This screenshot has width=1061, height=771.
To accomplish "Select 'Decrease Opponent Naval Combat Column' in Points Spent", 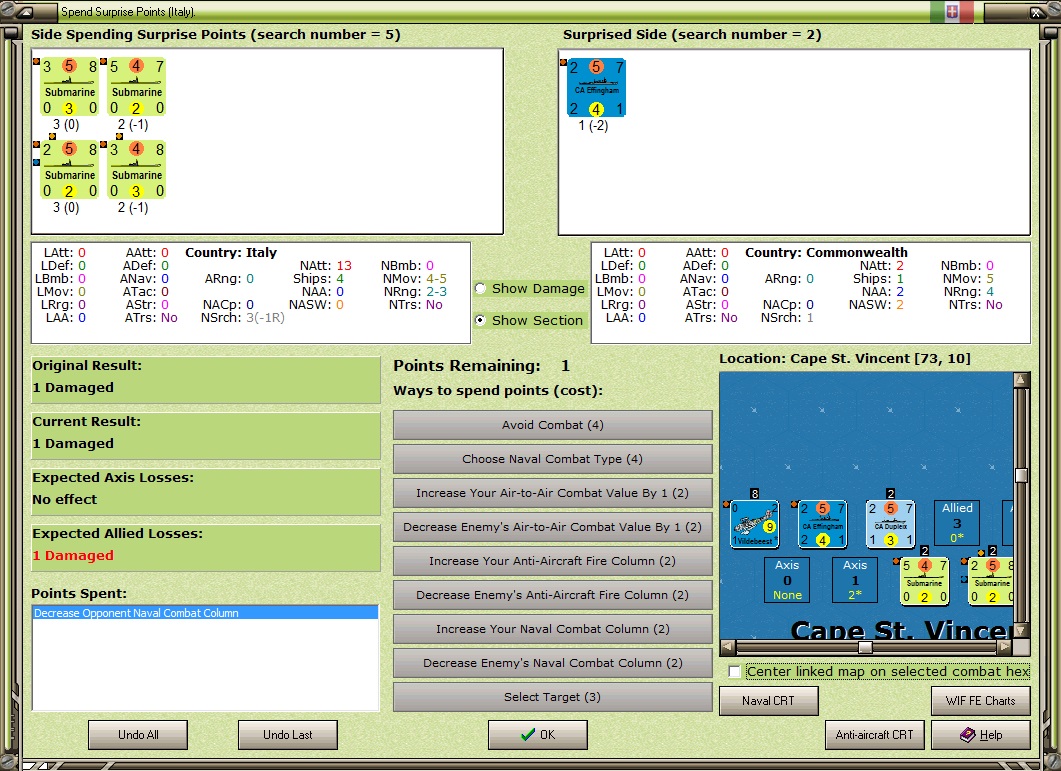I will pos(205,613).
